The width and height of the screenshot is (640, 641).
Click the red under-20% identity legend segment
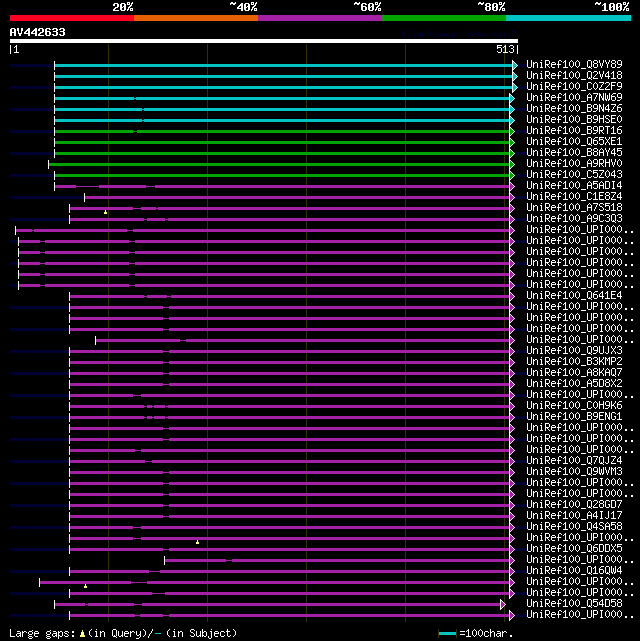pyautogui.click(x=72, y=18)
